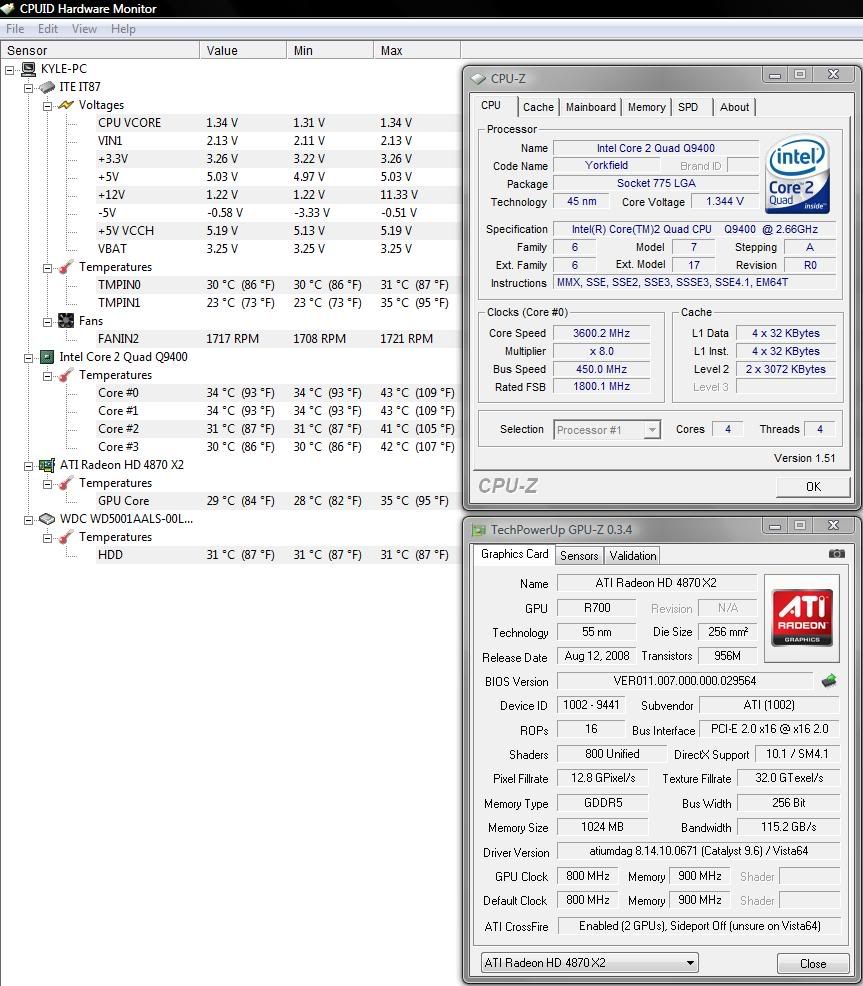Click the Sensor column header
Screen dimensions: 863x986
coord(100,50)
